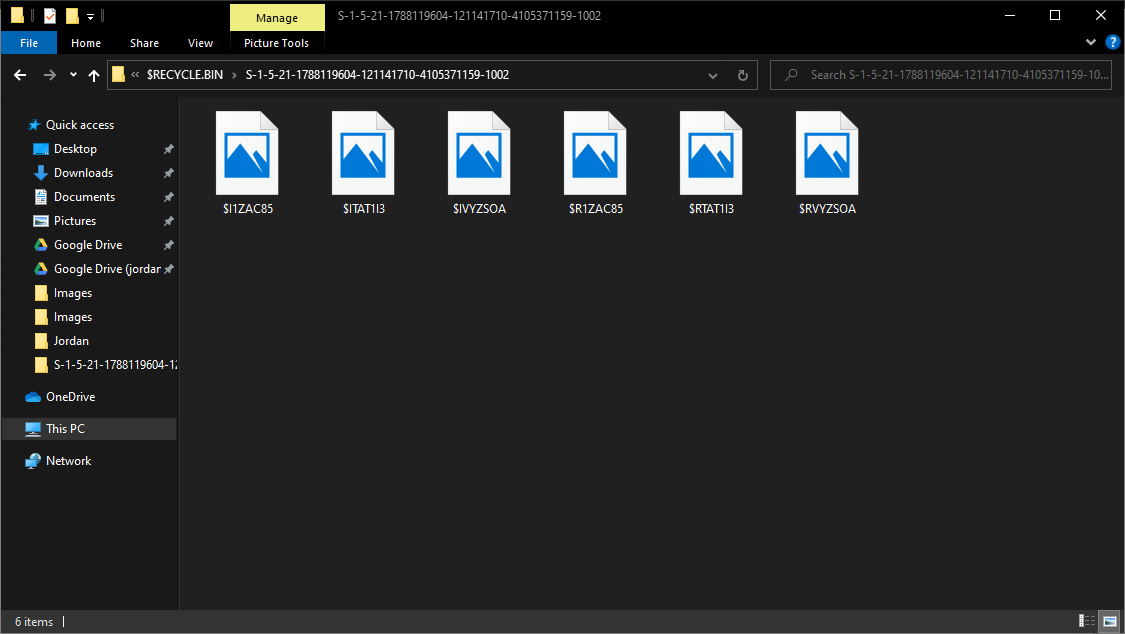
Task: Open Help with the question mark button
Action: (1112, 42)
